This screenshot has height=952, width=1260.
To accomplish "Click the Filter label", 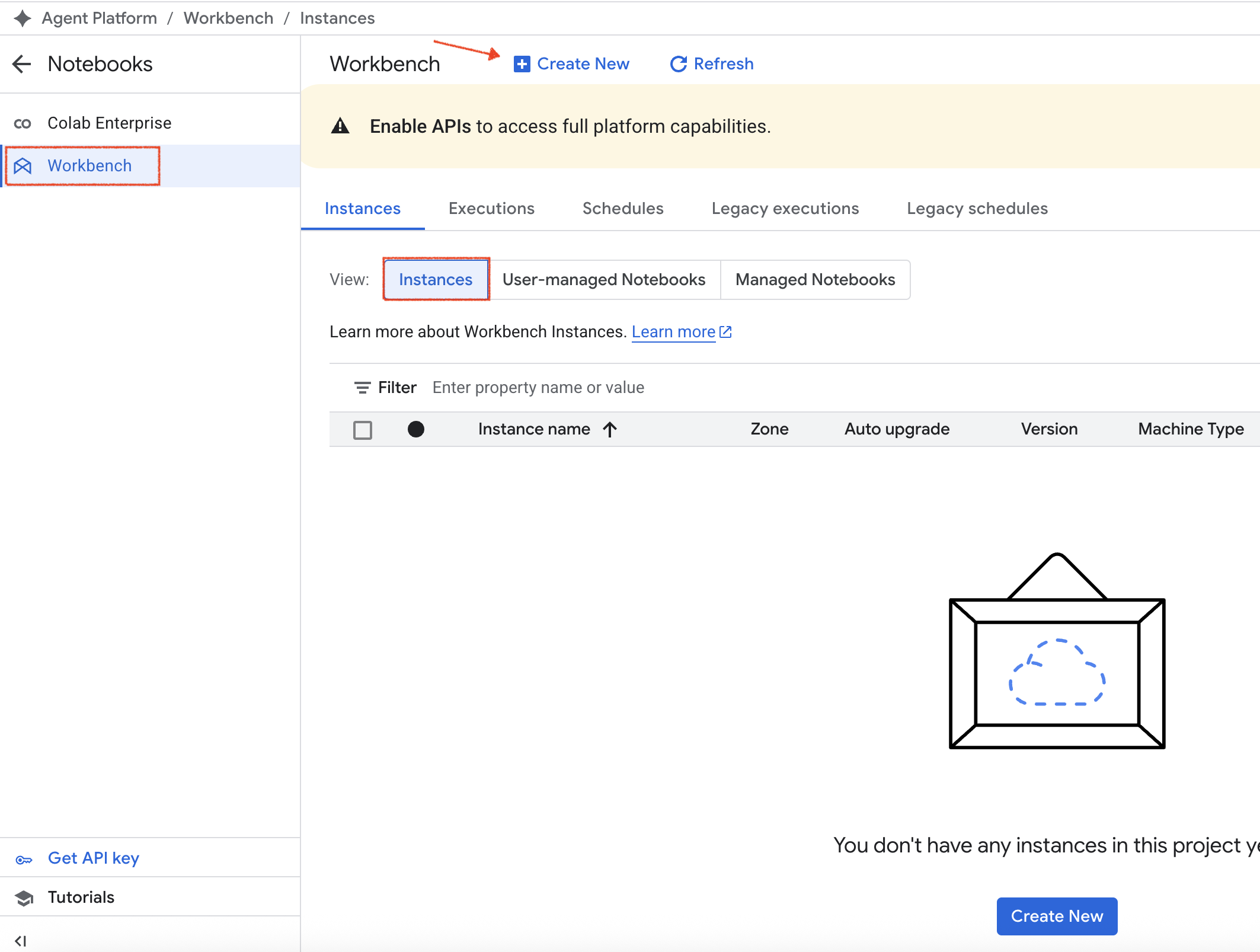I will point(397,388).
